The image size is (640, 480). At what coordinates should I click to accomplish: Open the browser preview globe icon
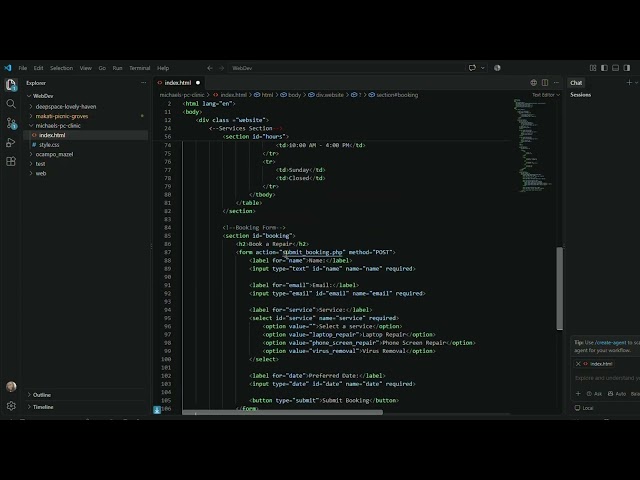(x=533, y=82)
